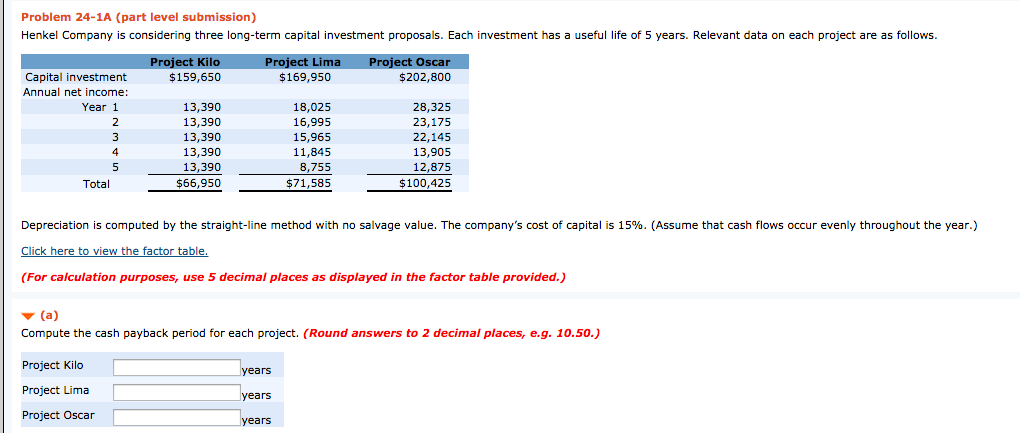Viewport: 1020px width, 433px height.
Task: Select the $159,650 capital investment cell
Action: pos(195,77)
